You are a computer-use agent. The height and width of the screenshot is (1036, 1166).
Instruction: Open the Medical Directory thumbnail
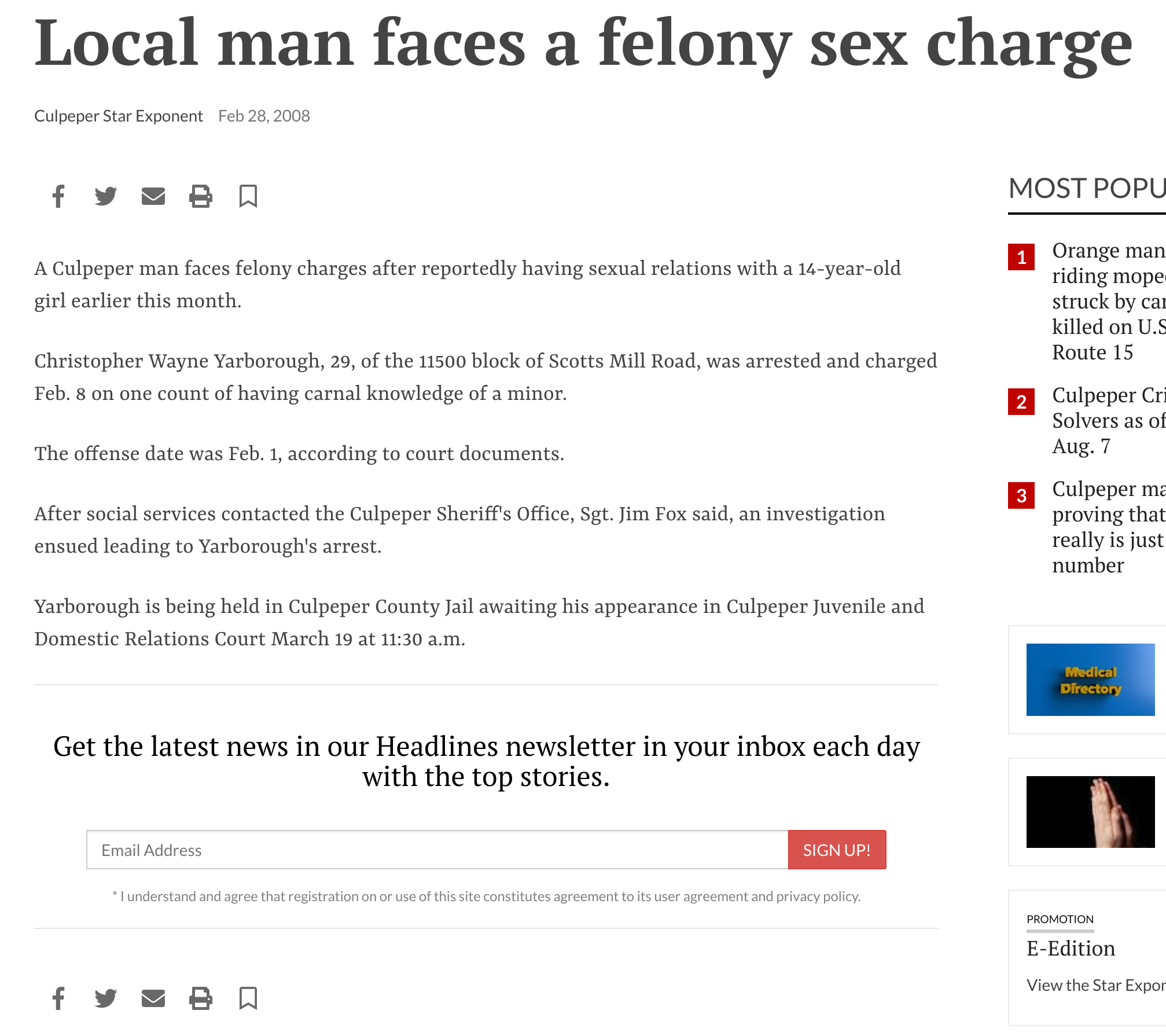click(x=1090, y=679)
